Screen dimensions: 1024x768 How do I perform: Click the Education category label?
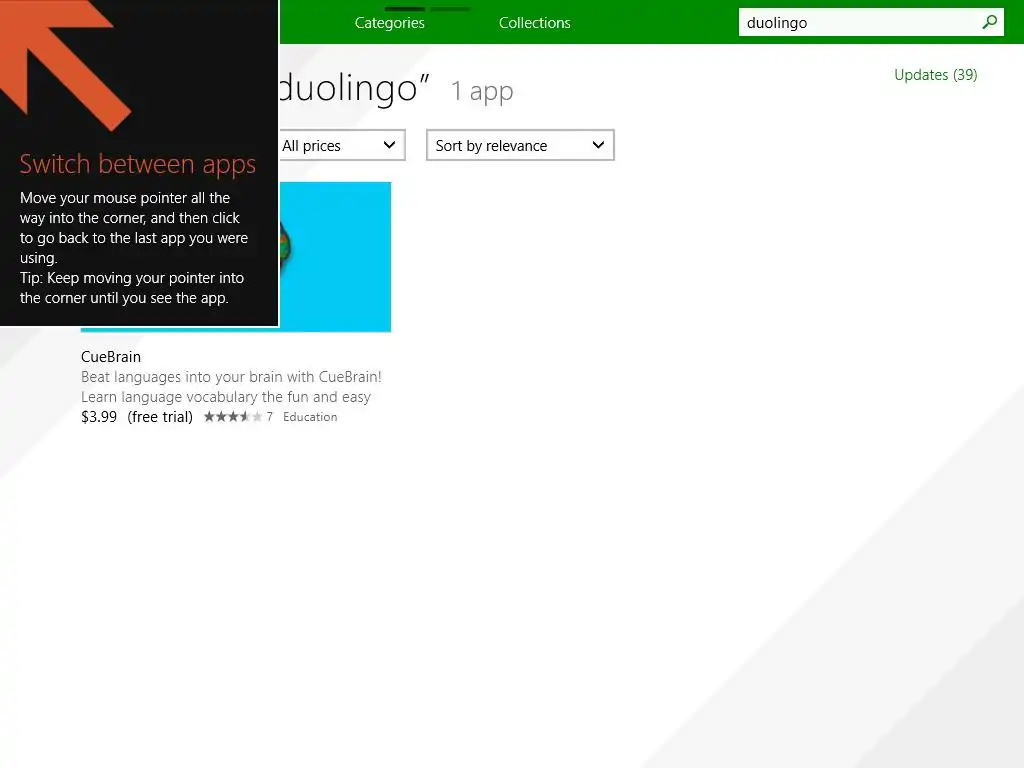coord(310,417)
